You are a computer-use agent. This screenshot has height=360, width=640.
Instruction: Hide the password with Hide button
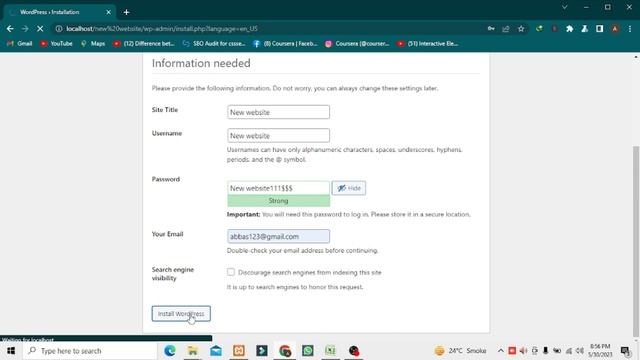pos(349,188)
